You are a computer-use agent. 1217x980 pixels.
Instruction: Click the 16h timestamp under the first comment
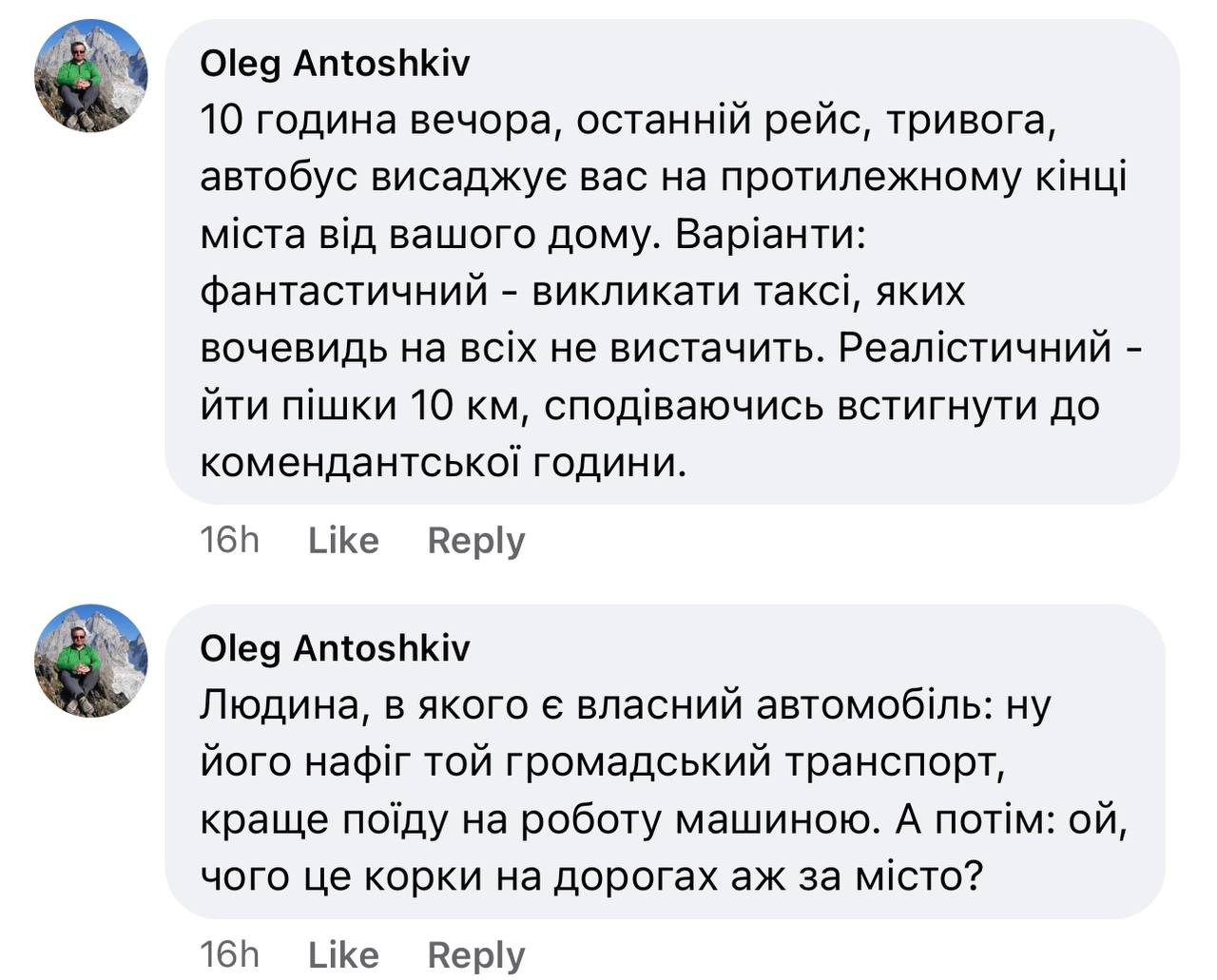point(229,541)
